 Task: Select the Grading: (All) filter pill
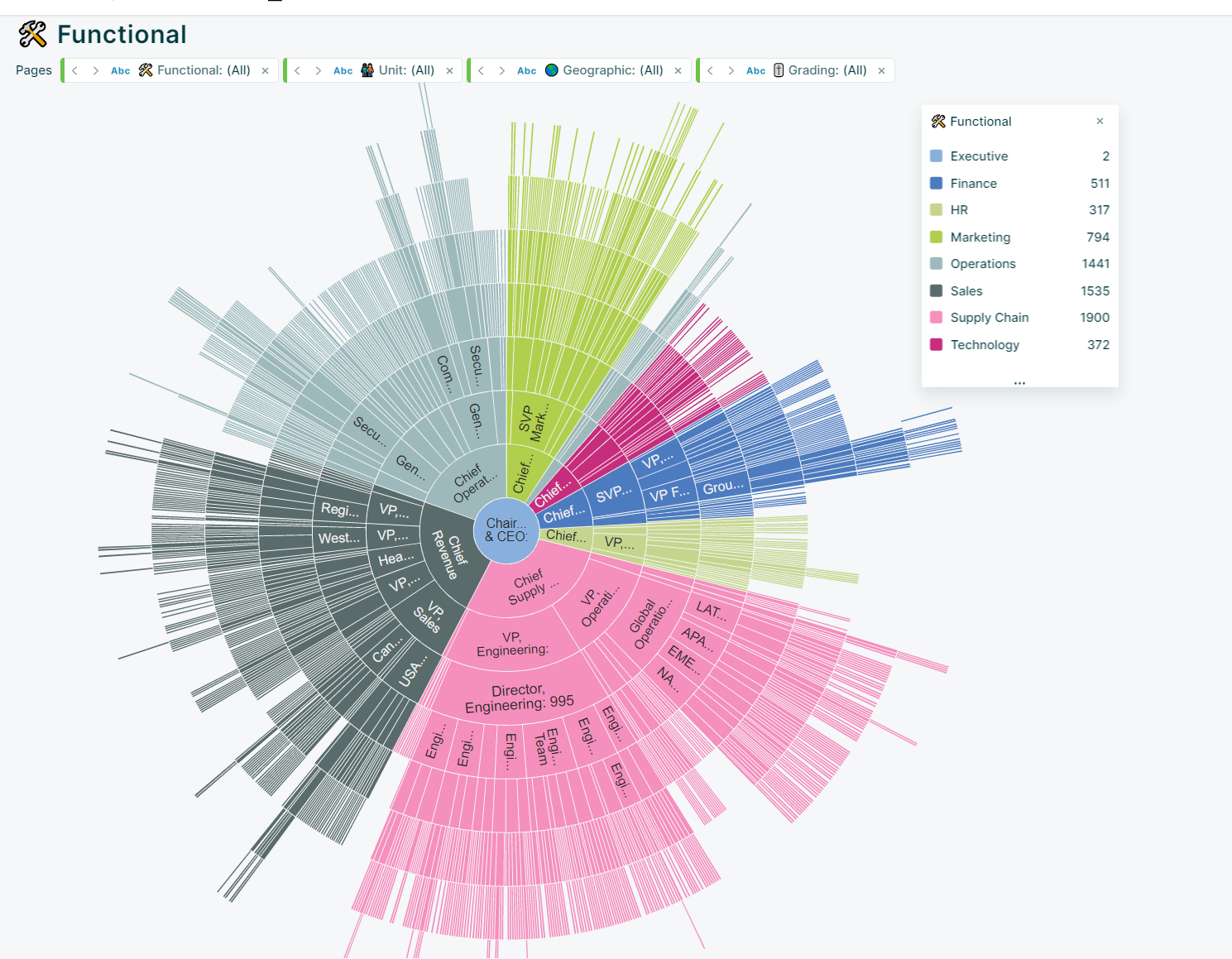(x=827, y=70)
